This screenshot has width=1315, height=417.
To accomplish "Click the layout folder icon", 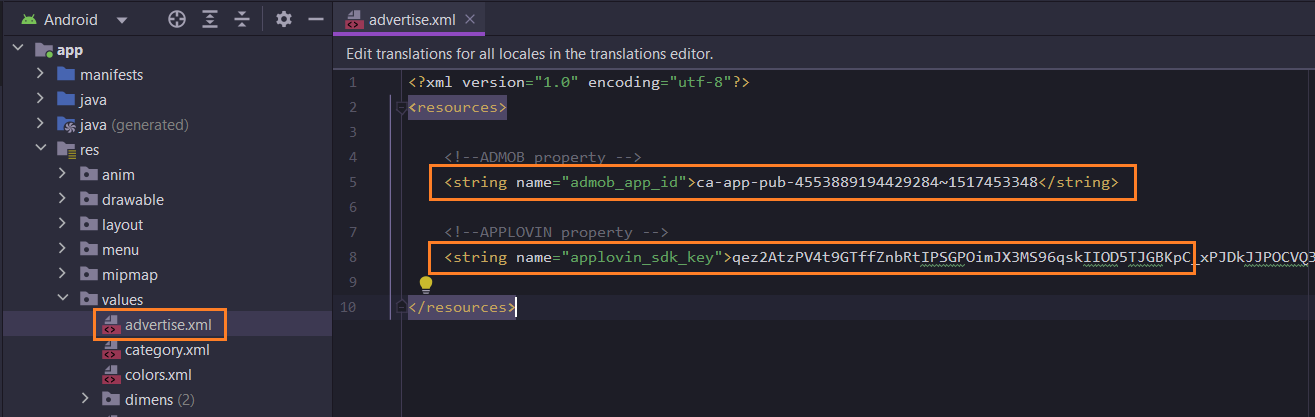I will (89, 224).
